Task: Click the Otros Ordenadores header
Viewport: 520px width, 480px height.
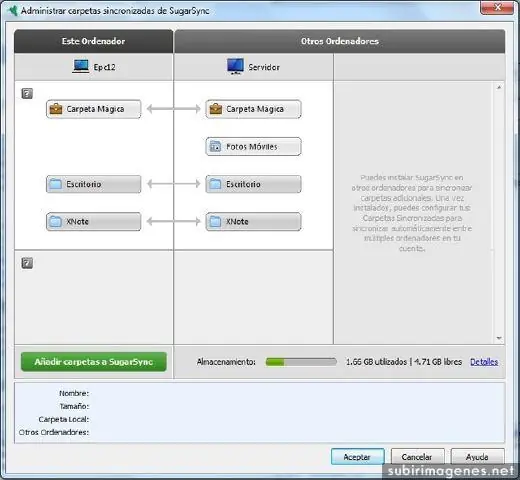Action: 340,41
